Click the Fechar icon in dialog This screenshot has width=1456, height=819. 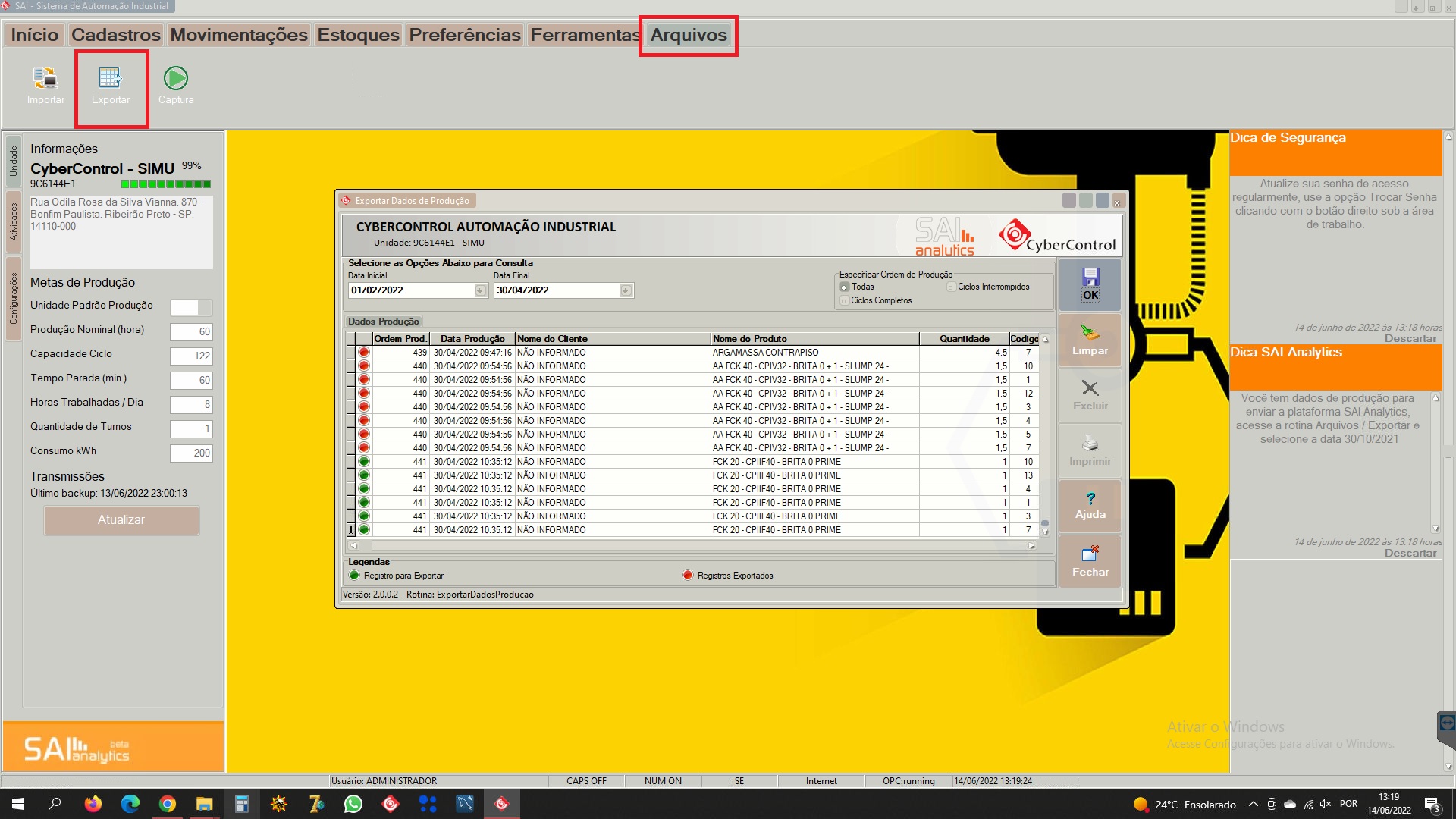pos(1090,554)
